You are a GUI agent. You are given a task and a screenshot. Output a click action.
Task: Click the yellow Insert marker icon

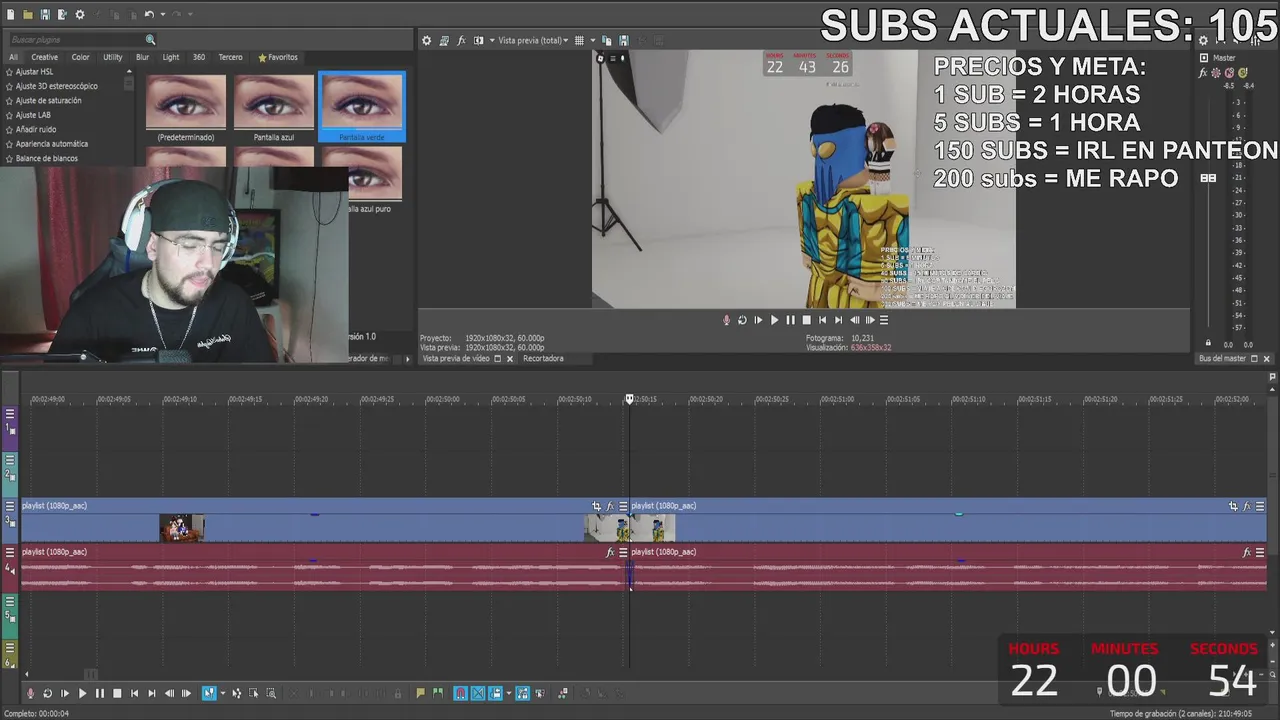[420, 693]
